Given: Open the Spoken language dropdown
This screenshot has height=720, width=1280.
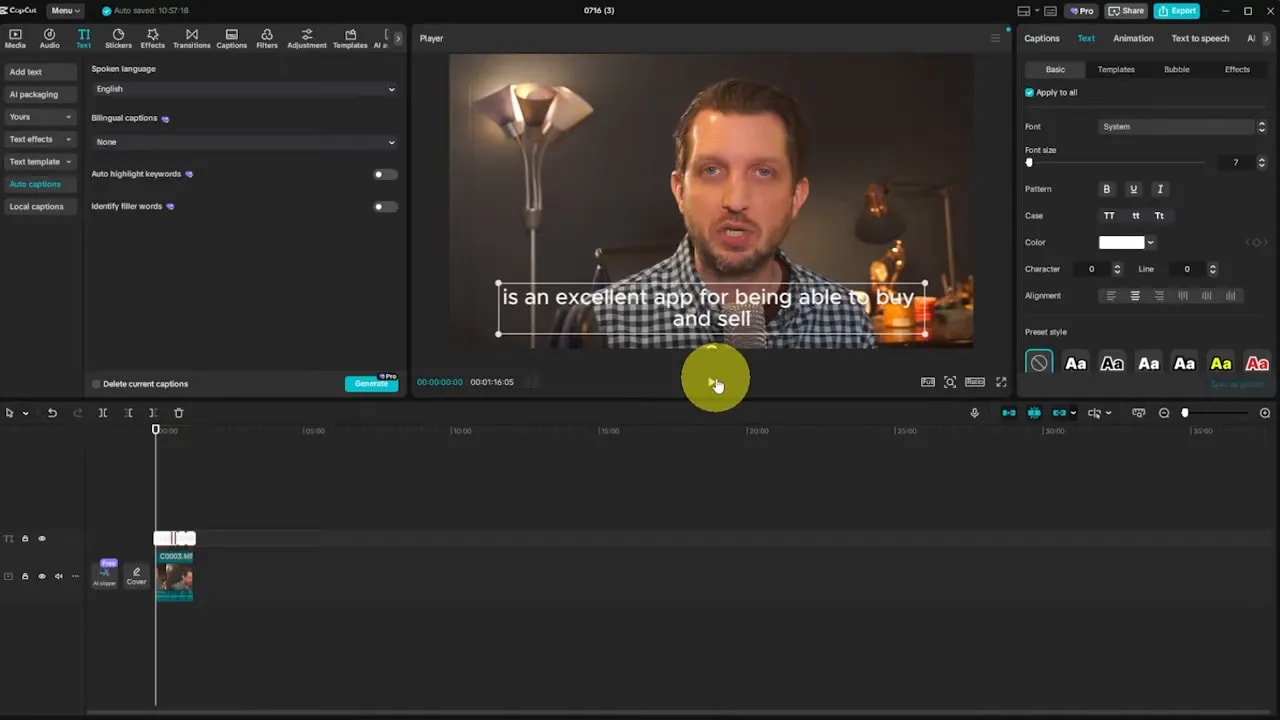Looking at the screenshot, I should tap(244, 89).
